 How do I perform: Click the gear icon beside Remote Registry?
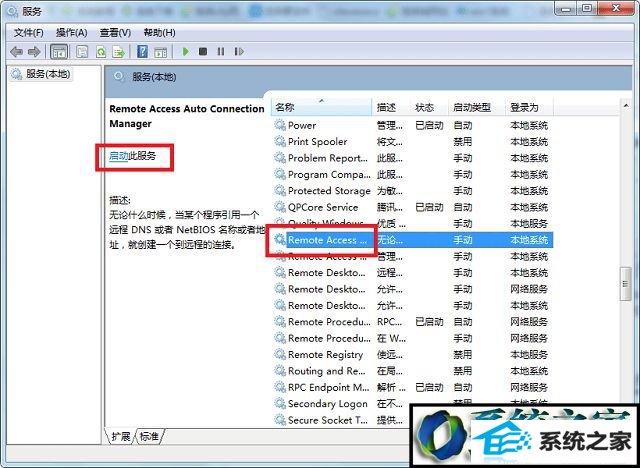[280, 354]
